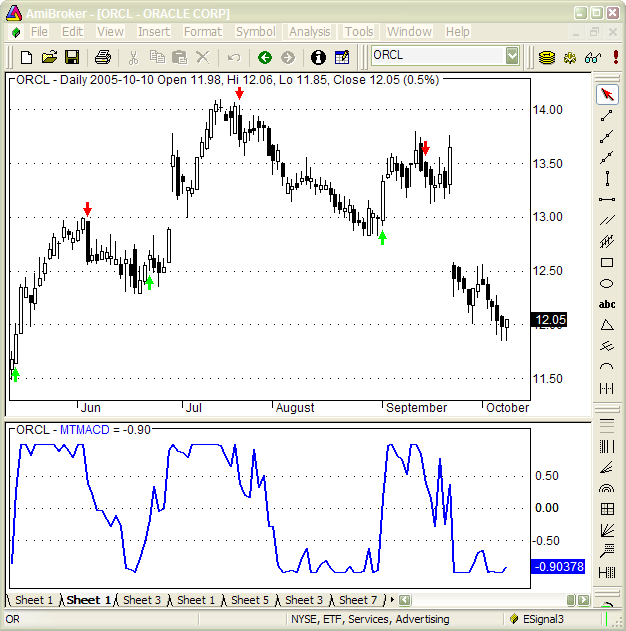This screenshot has height=631, width=626.
Task: Select the Fibonacci fan tool
Action: 607,467
